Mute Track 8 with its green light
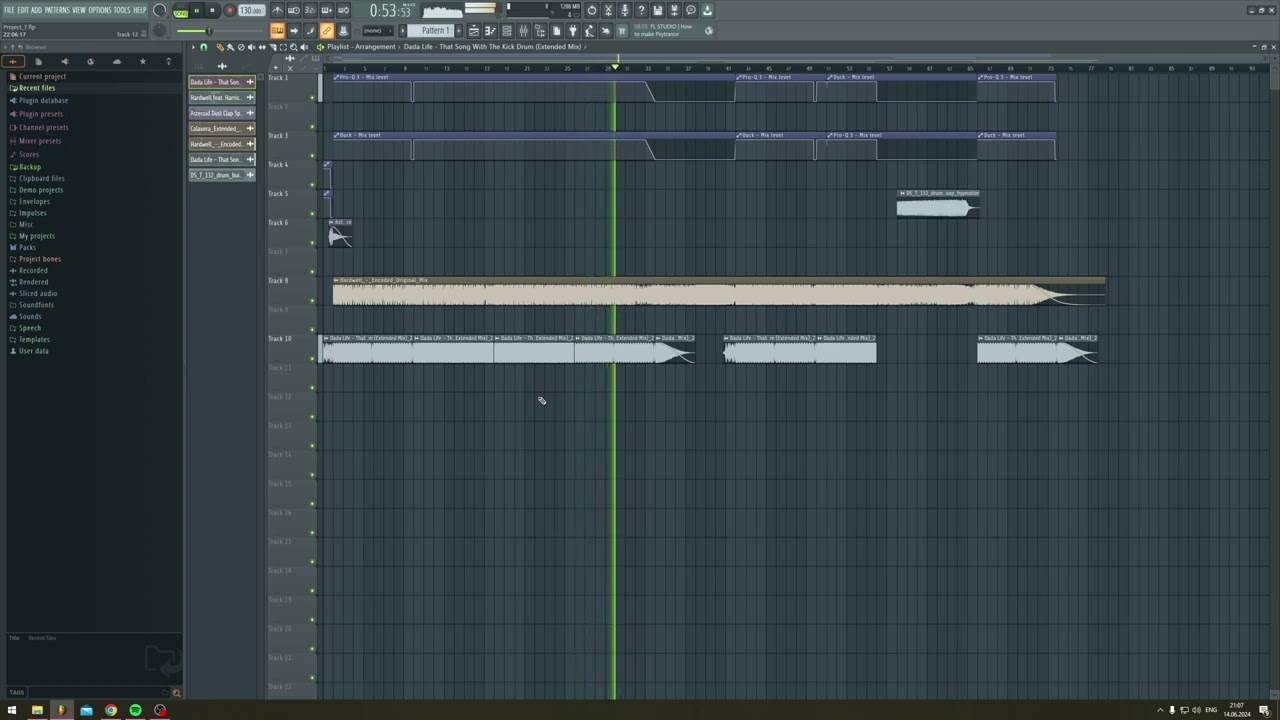 click(312, 301)
